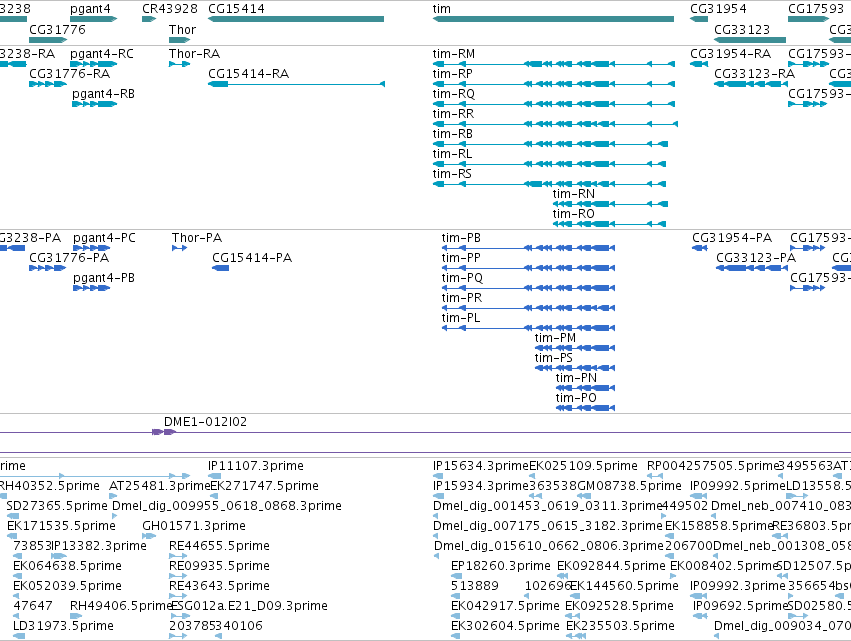
Task: Select the EK092528.5prime EST
Action: (x=572, y=617)
